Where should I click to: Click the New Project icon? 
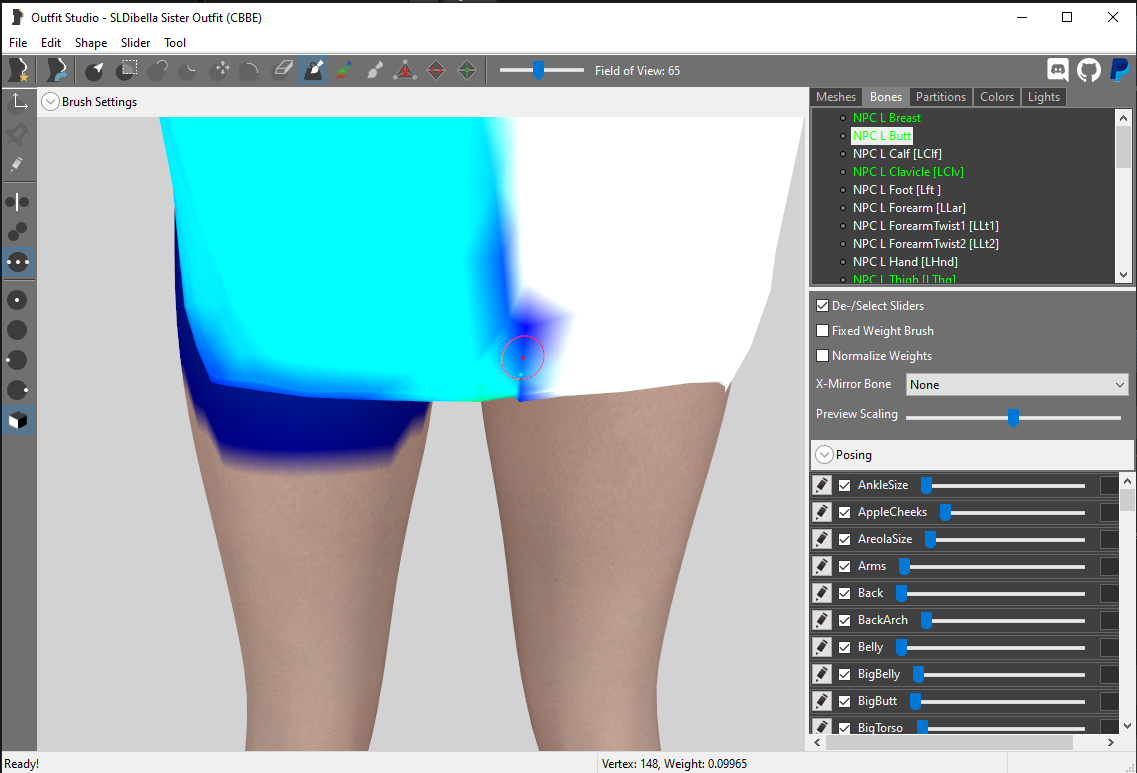[18, 70]
